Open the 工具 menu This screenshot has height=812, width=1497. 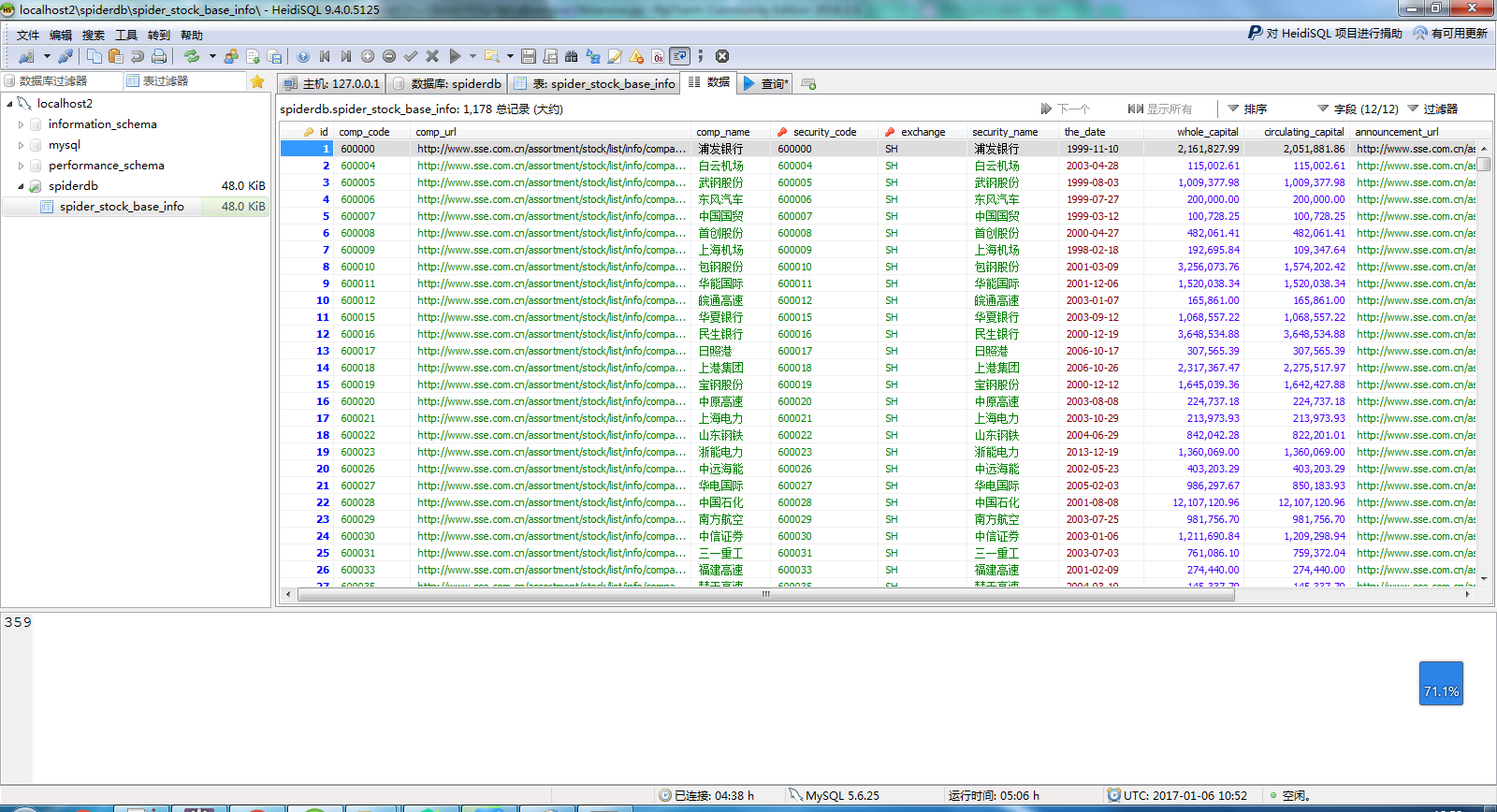click(126, 36)
